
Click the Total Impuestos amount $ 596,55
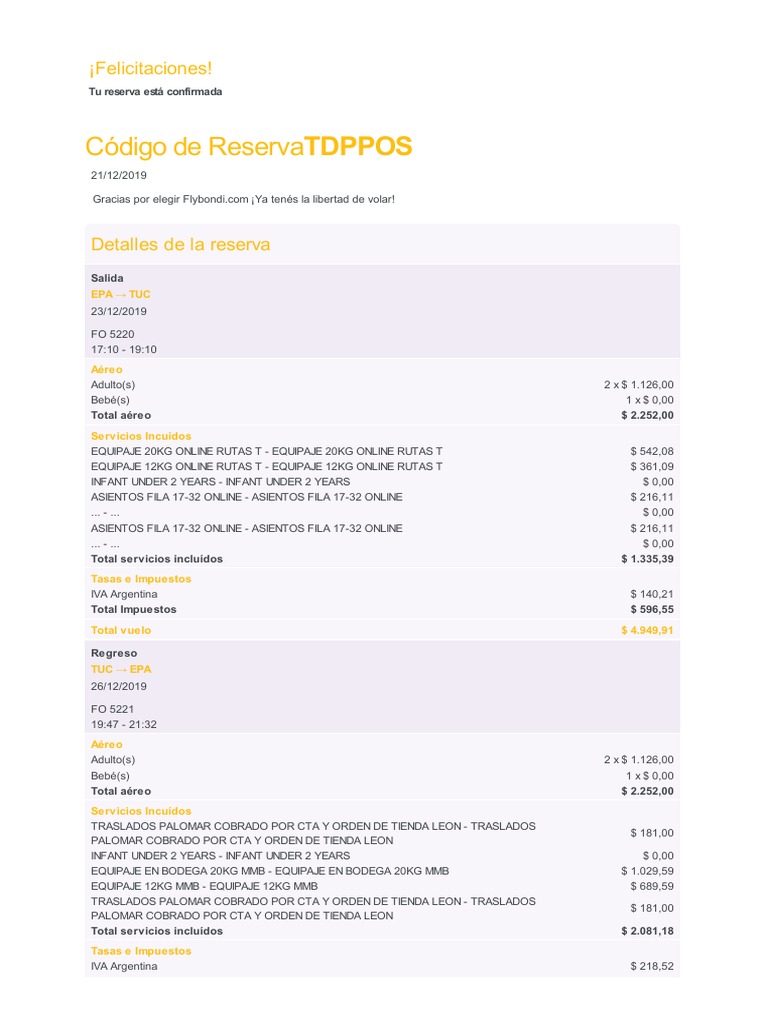coord(651,609)
